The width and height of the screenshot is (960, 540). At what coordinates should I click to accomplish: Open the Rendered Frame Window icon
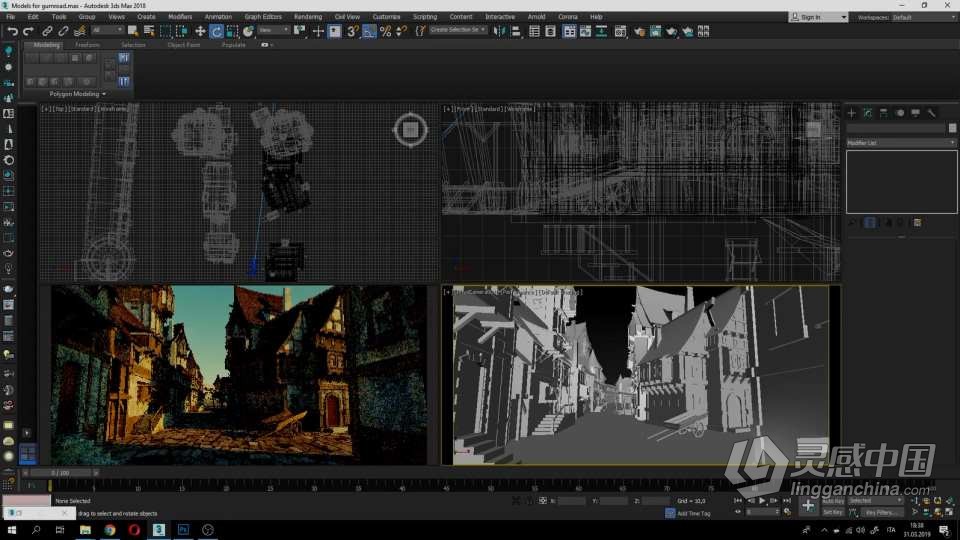(655, 31)
